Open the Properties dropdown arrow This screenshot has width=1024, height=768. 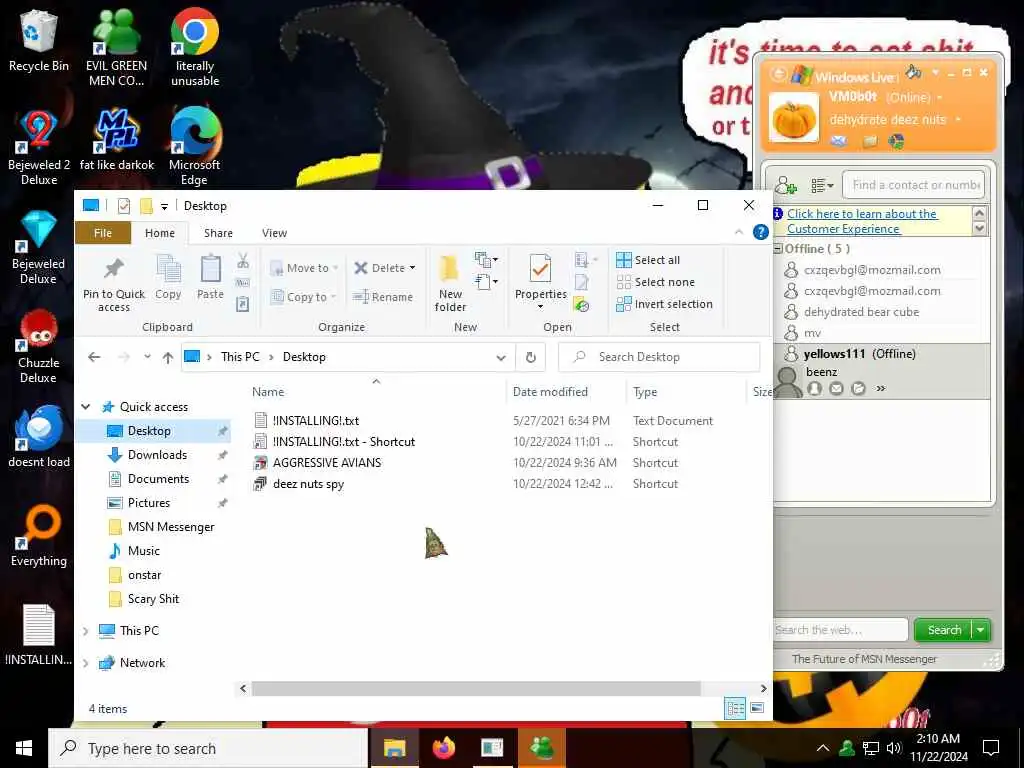click(x=540, y=307)
